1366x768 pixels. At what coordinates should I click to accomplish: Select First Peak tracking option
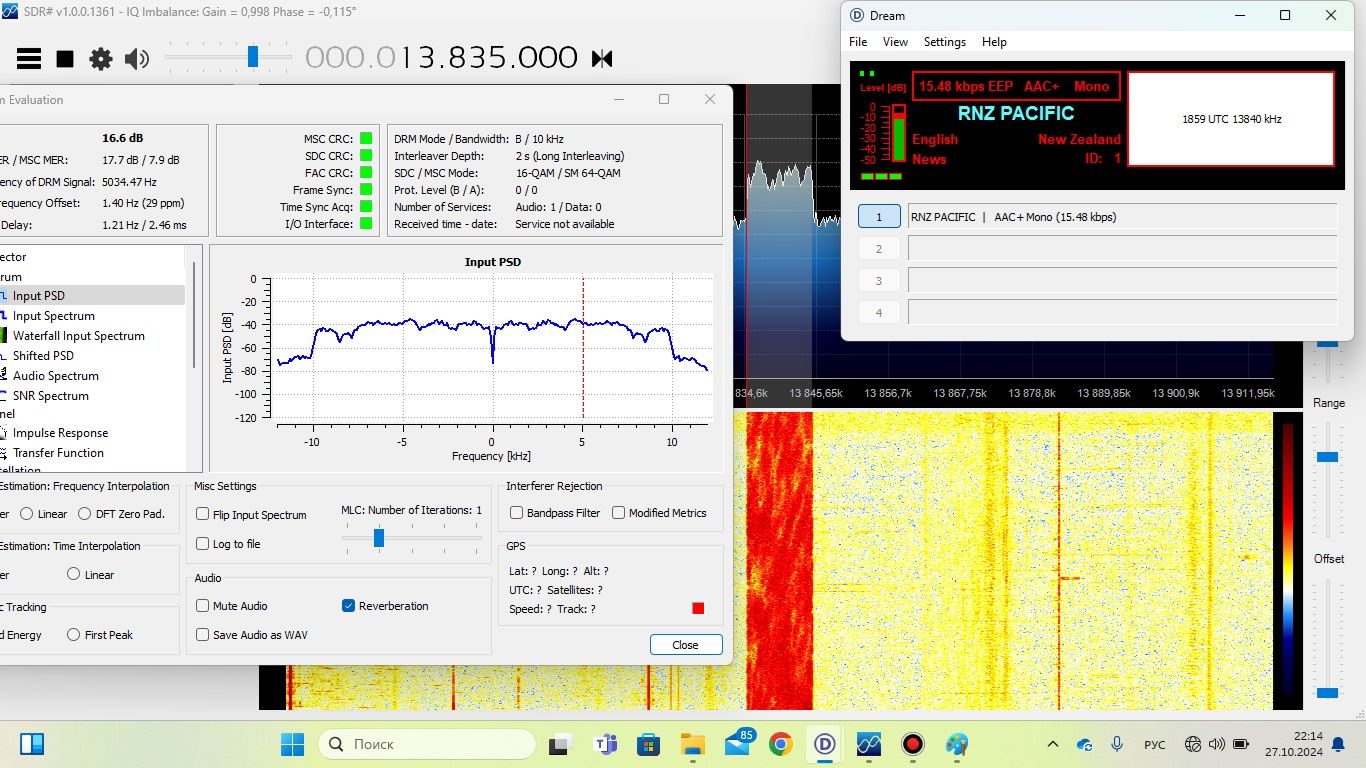click(x=74, y=635)
